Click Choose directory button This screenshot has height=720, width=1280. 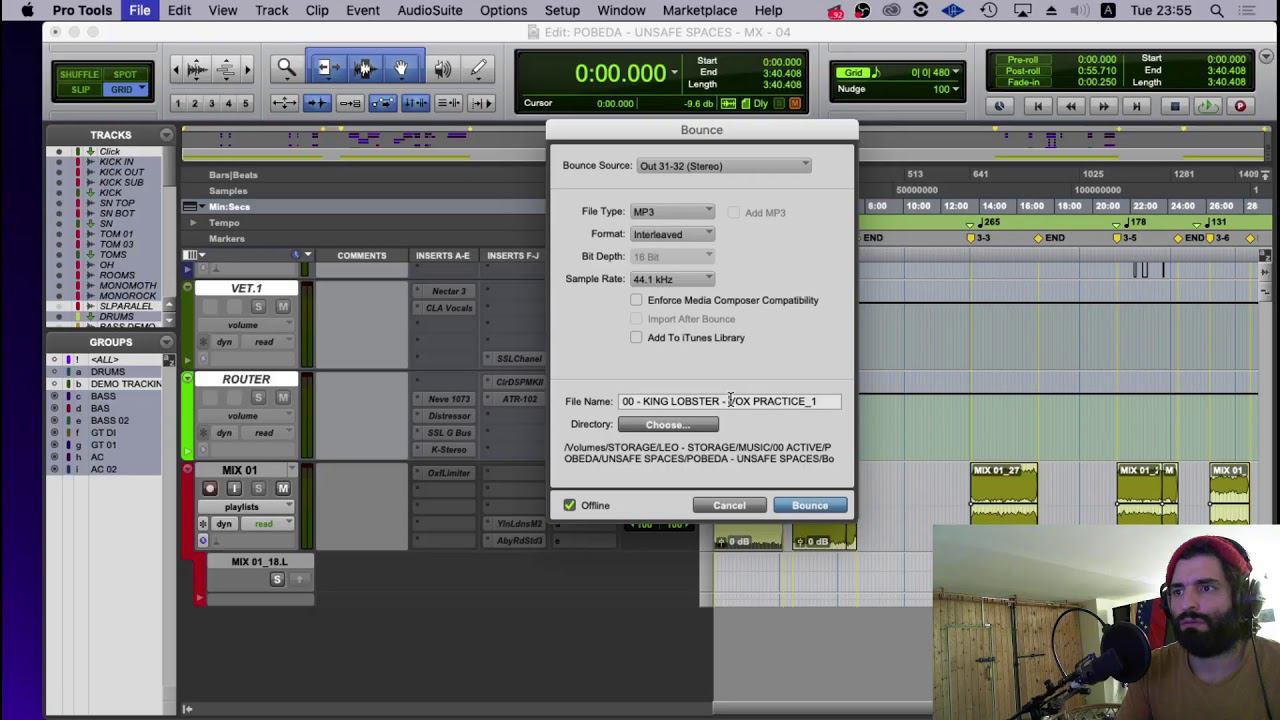point(667,425)
